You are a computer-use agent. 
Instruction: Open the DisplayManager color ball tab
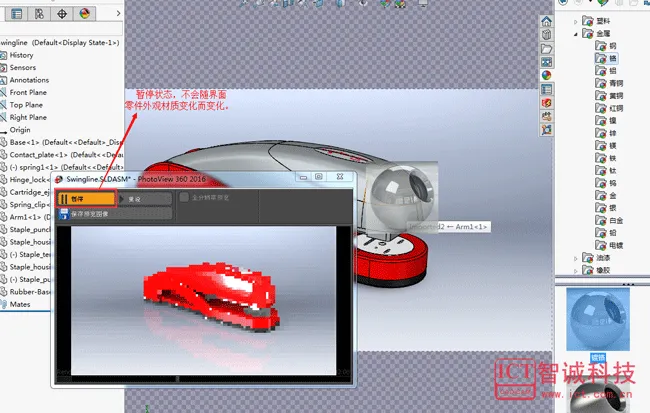(85, 14)
